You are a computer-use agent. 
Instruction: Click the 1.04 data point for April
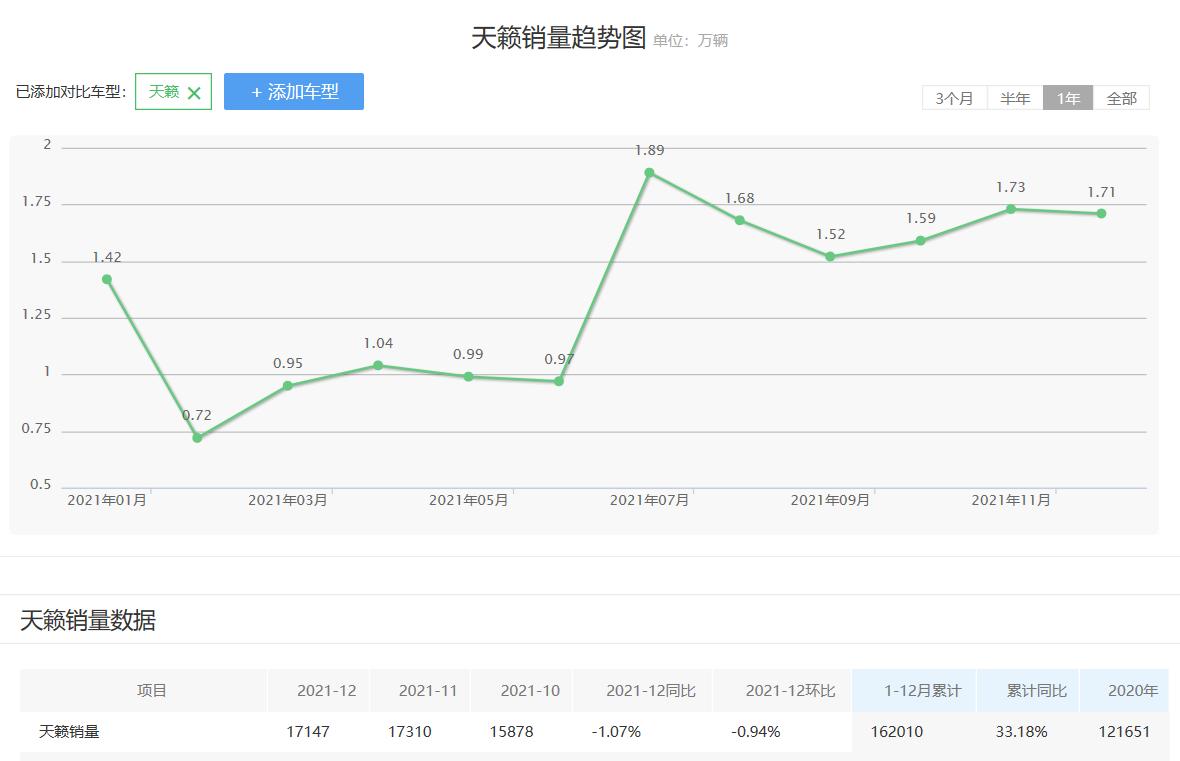click(376, 365)
